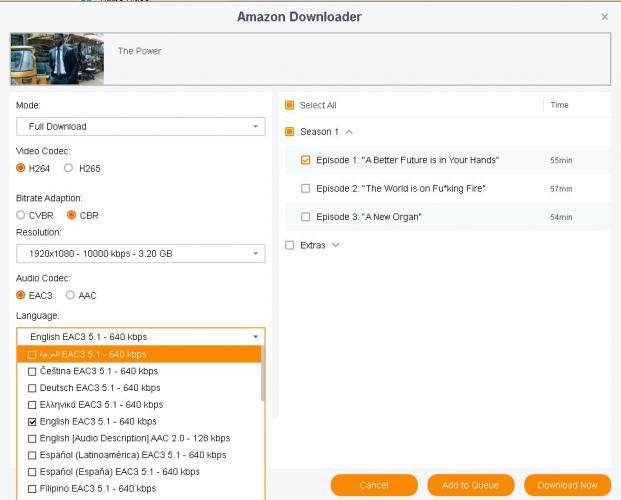Check Episode 2 The World is on Fire

pyautogui.click(x=305, y=189)
